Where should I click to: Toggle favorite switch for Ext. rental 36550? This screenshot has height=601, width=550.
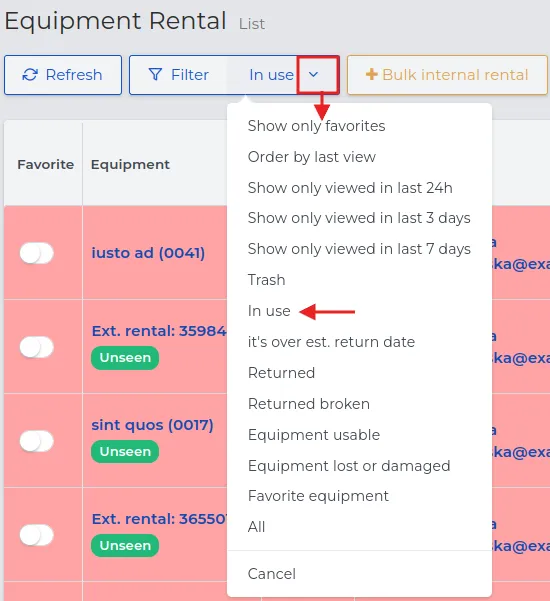point(36,535)
